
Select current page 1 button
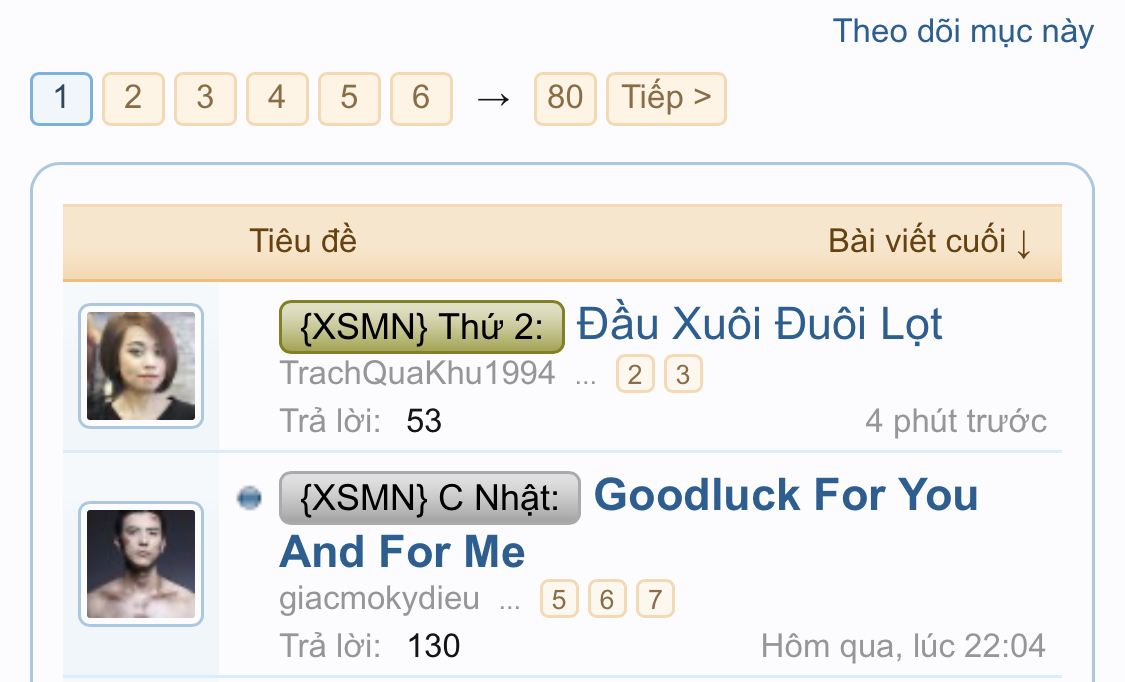tap(61, 98)
